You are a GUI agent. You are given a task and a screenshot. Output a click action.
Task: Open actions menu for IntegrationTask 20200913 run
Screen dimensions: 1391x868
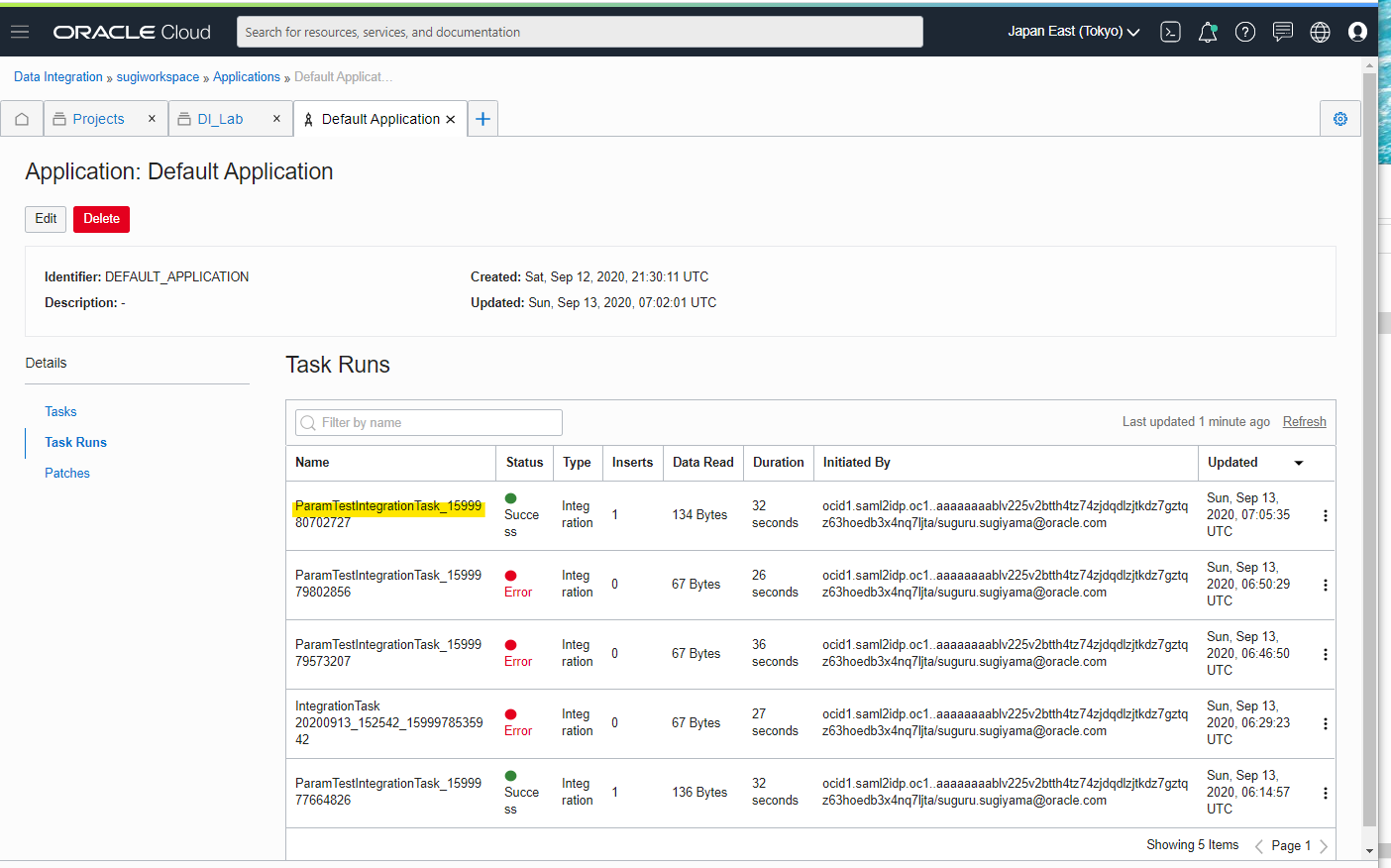point(1325,723)
